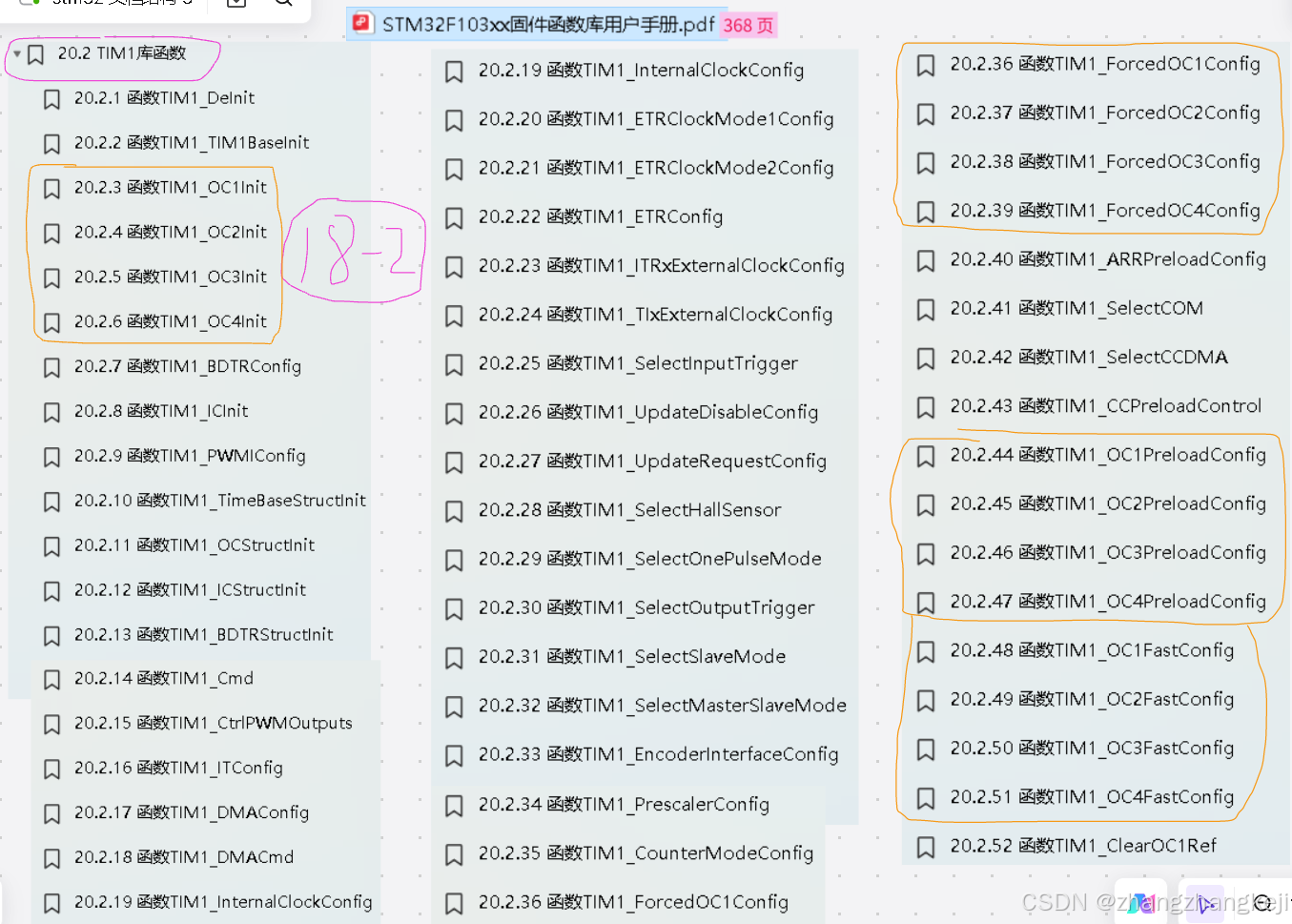Open 20.2.29 函数TIM1_SelectOnePulseMode

650,560
